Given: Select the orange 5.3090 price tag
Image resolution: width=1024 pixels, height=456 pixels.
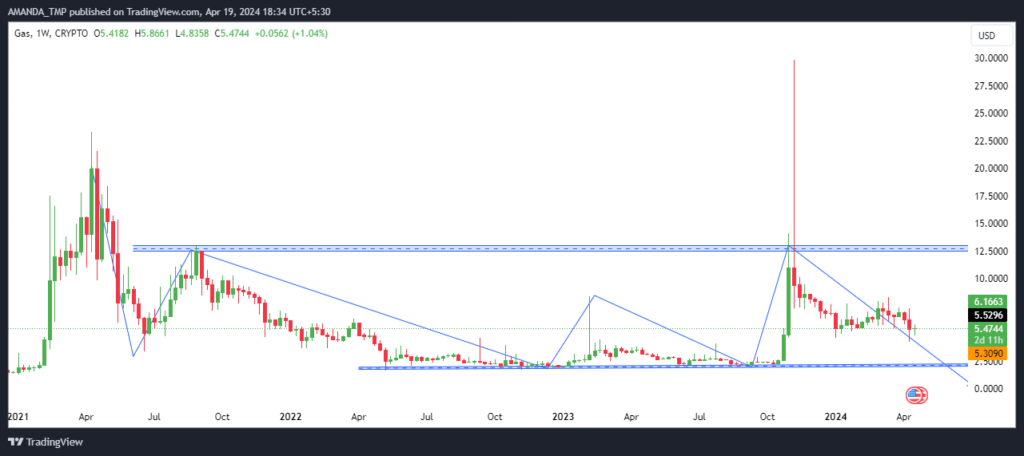Looking at the screenshot, I should 988,353.
